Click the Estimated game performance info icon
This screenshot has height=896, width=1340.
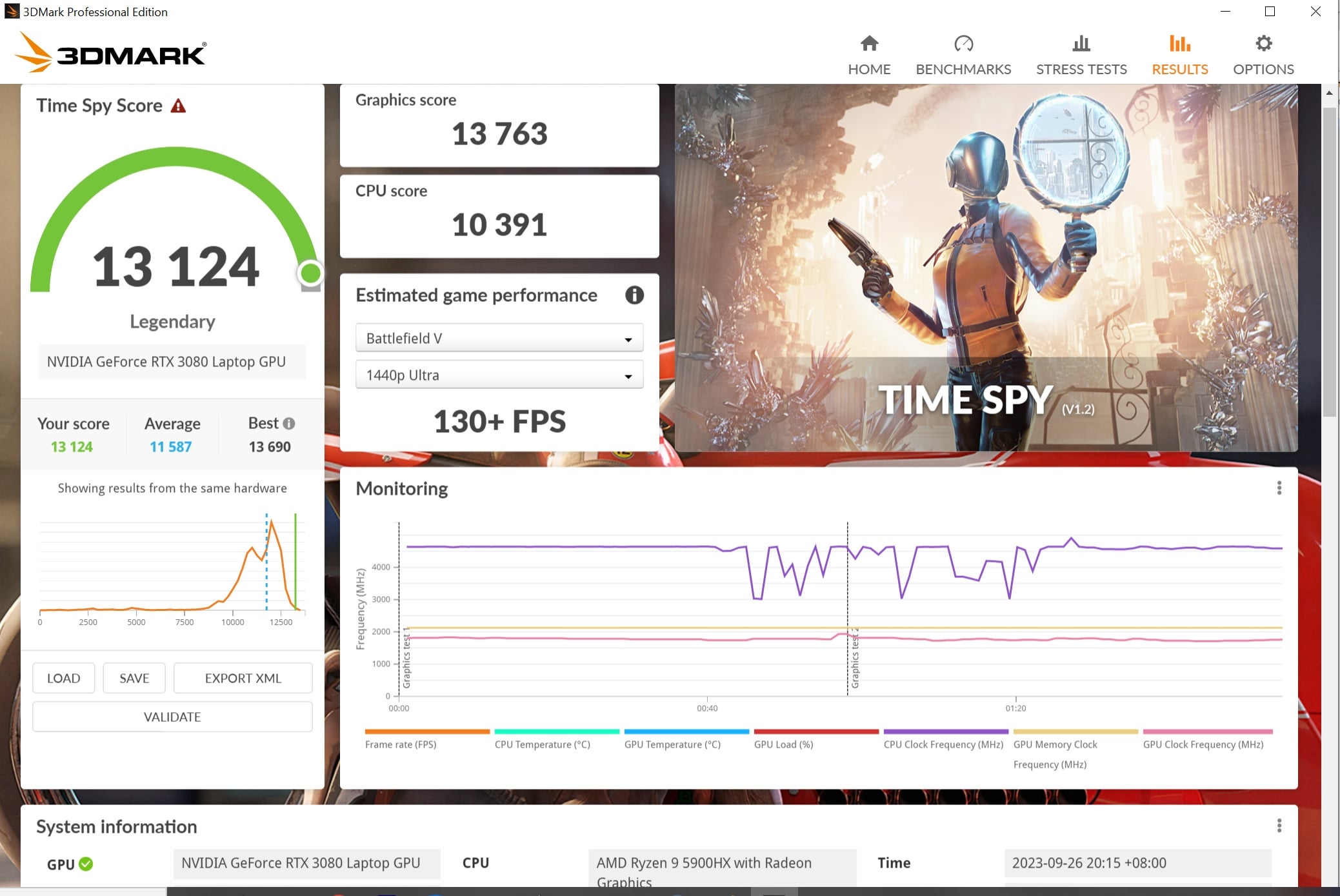(634, 295)
